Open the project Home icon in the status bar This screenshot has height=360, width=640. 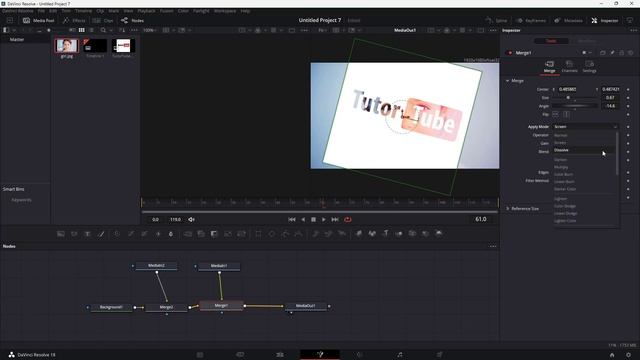[612, 355]
